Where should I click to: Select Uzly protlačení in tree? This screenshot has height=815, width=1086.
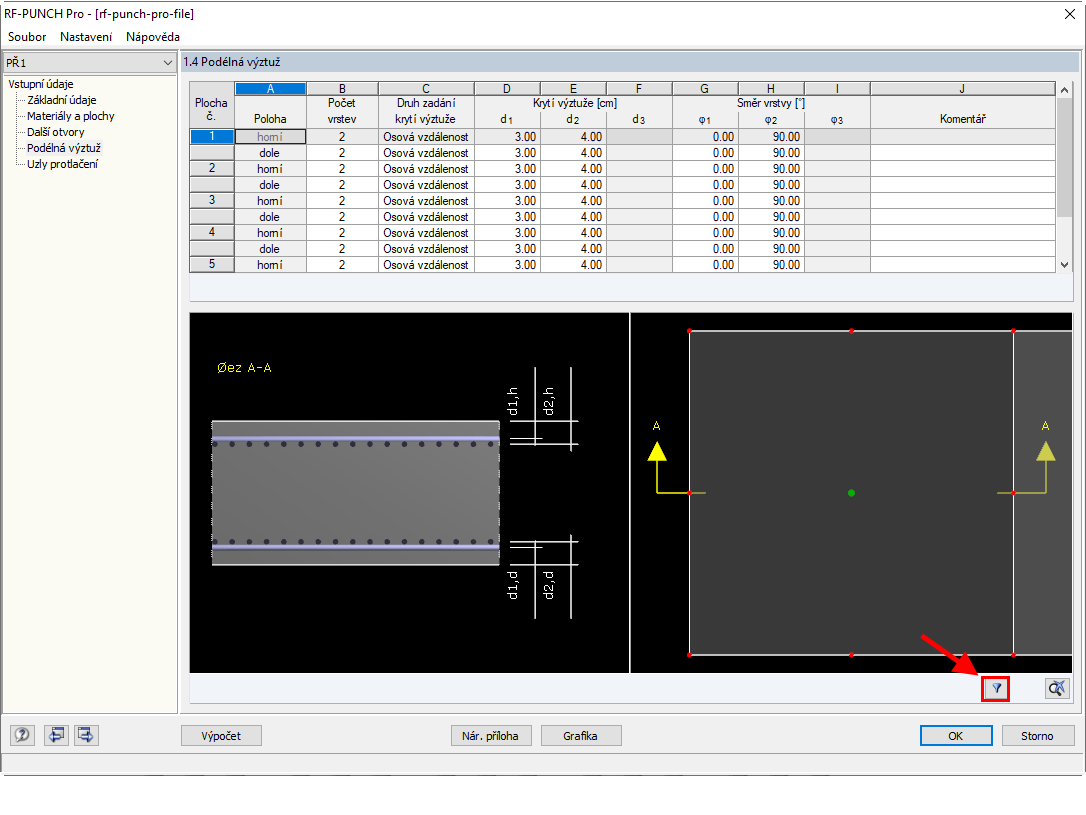[x=62, y=163]
